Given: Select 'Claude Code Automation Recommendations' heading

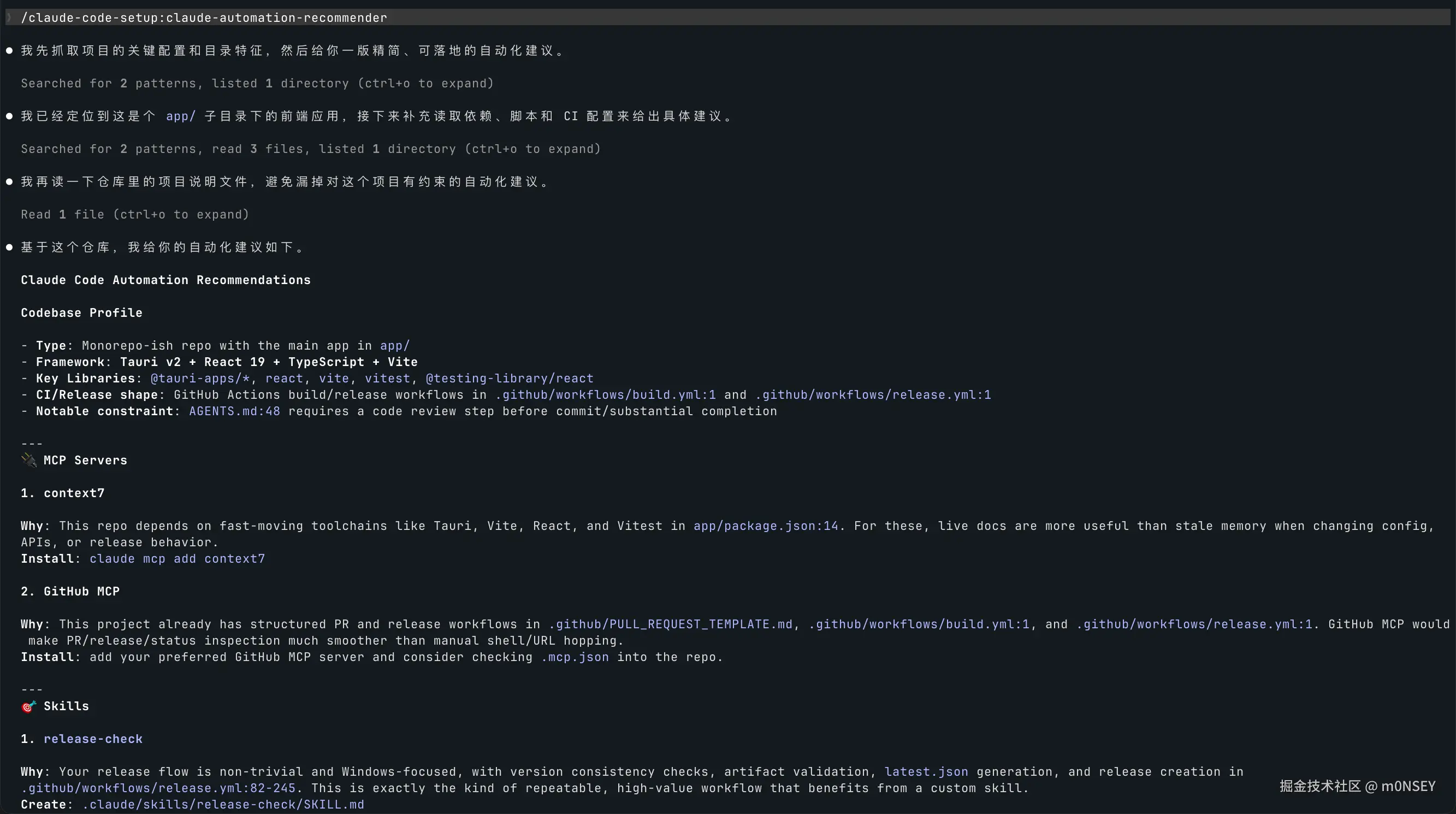Looking at the screenshot, I should click(165, 280).
